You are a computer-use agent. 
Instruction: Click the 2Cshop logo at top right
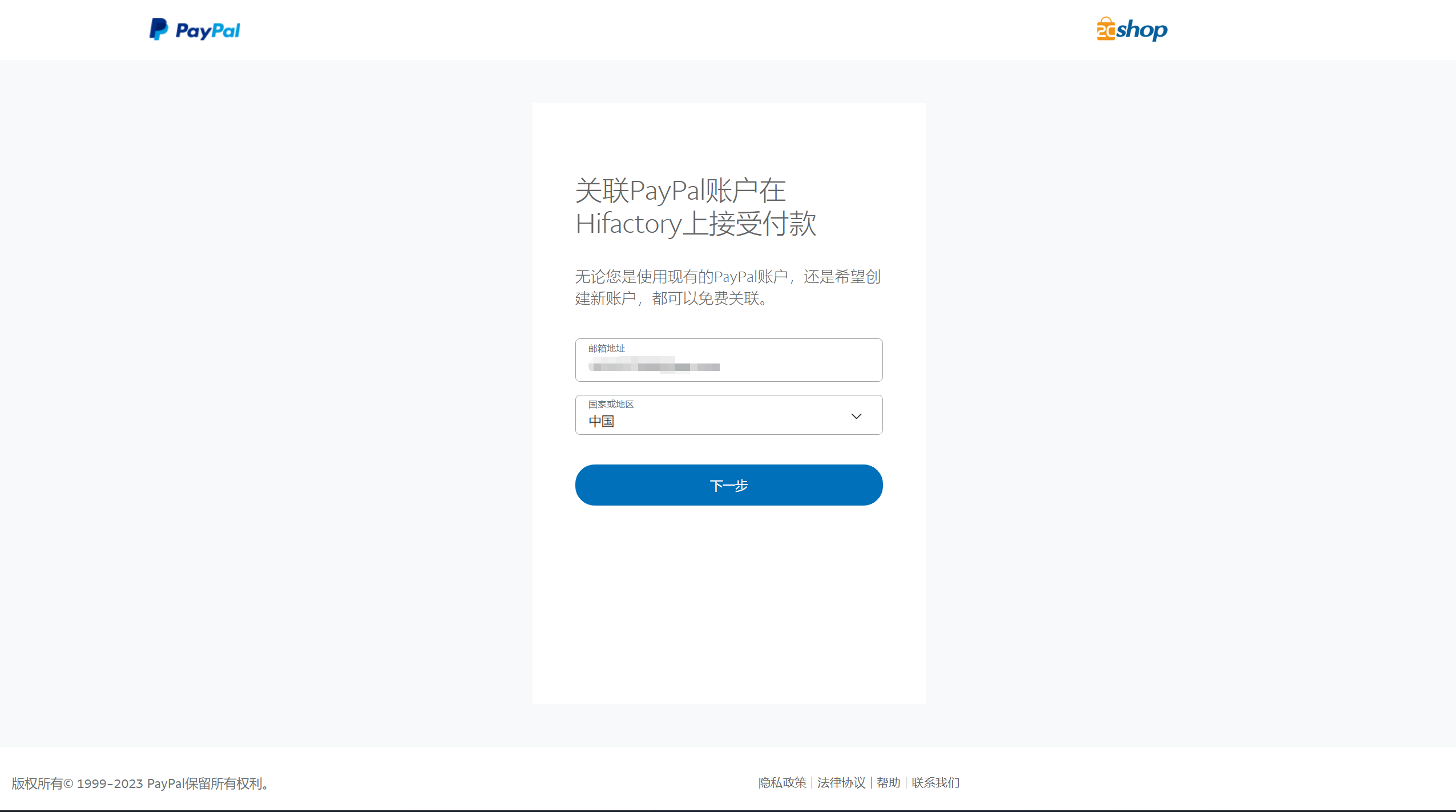1132,29
